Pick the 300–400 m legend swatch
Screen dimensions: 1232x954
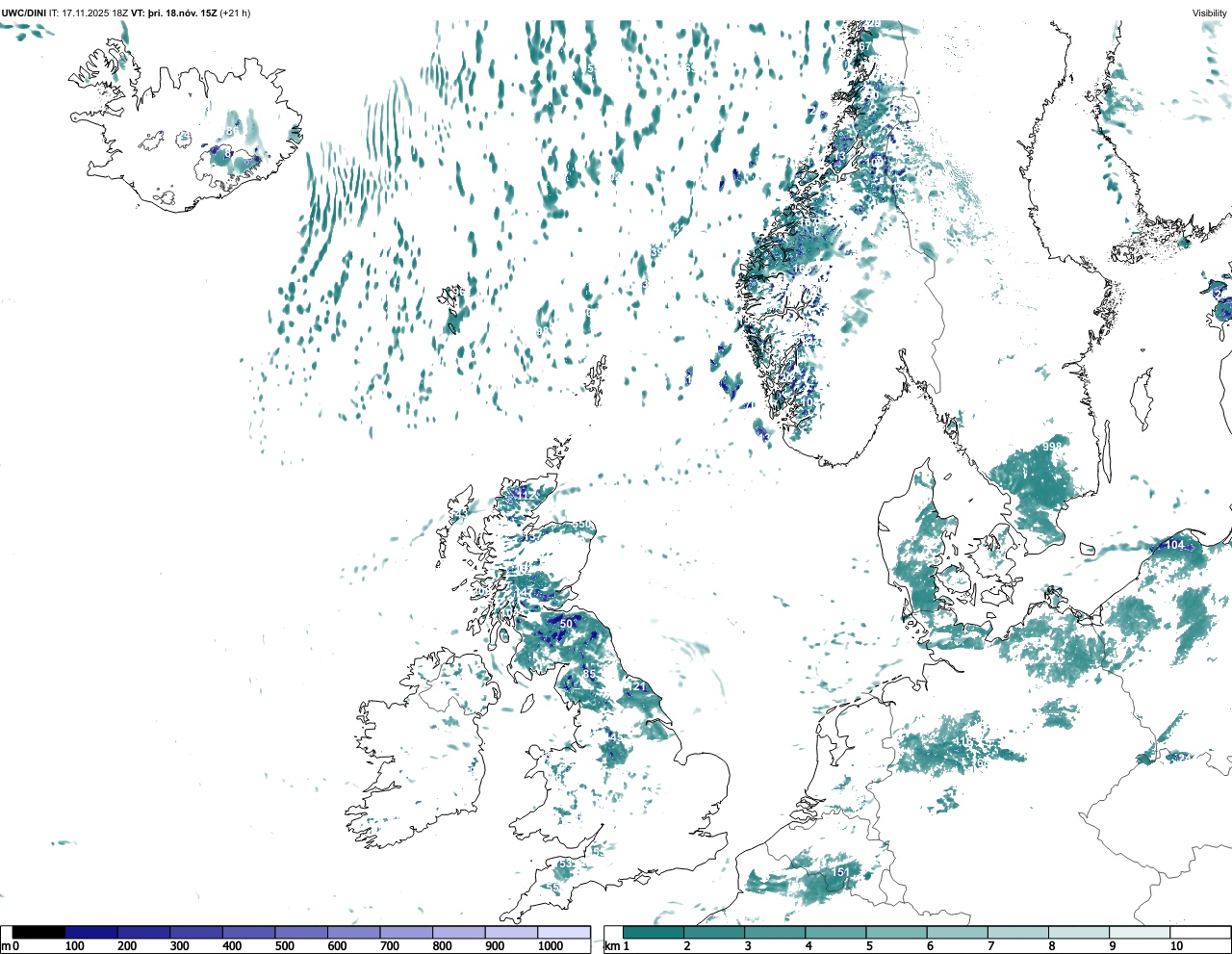[x=196, y=932]
